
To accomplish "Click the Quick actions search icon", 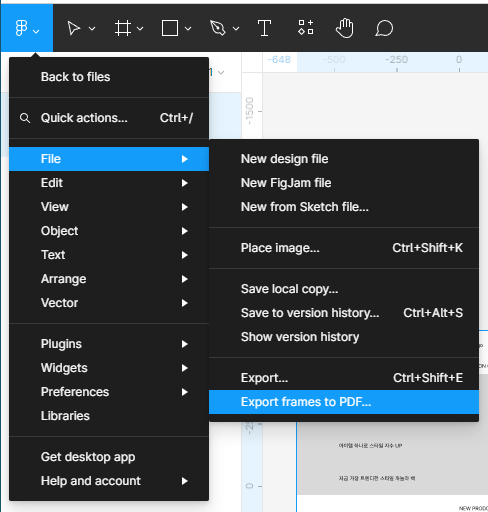I will pyautogui.click(x=25, y=118).
